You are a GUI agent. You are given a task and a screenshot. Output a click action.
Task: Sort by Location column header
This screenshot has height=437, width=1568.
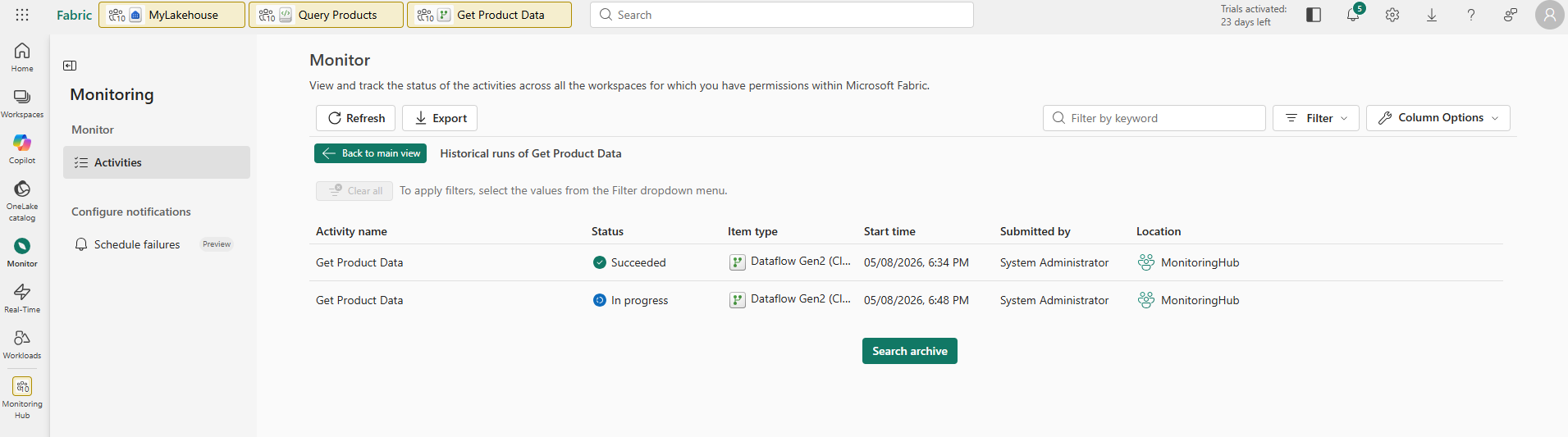click(1159, 231)
